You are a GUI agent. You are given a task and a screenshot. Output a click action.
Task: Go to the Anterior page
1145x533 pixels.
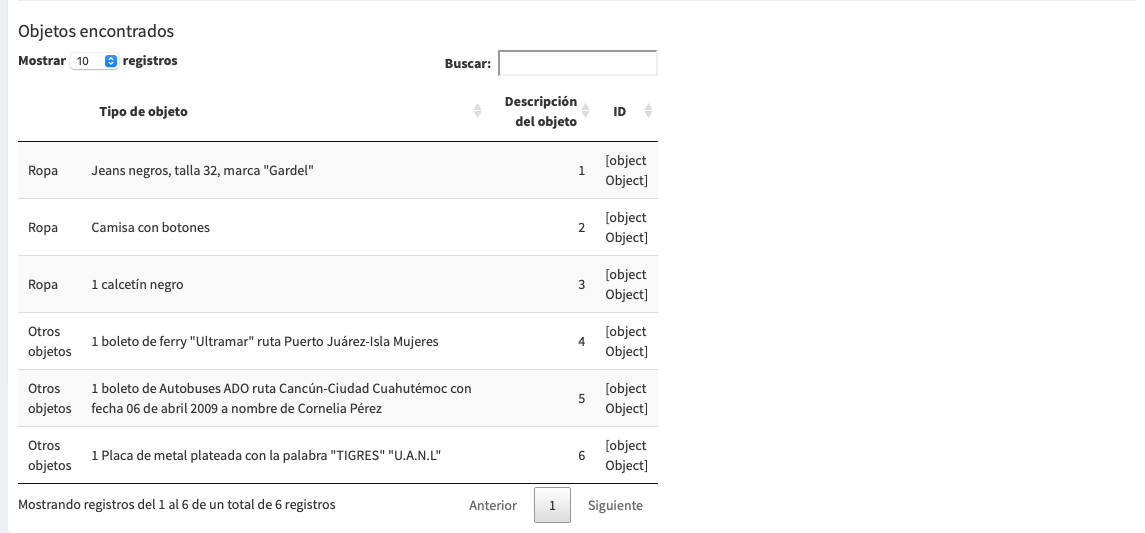(x=492, y=505)
